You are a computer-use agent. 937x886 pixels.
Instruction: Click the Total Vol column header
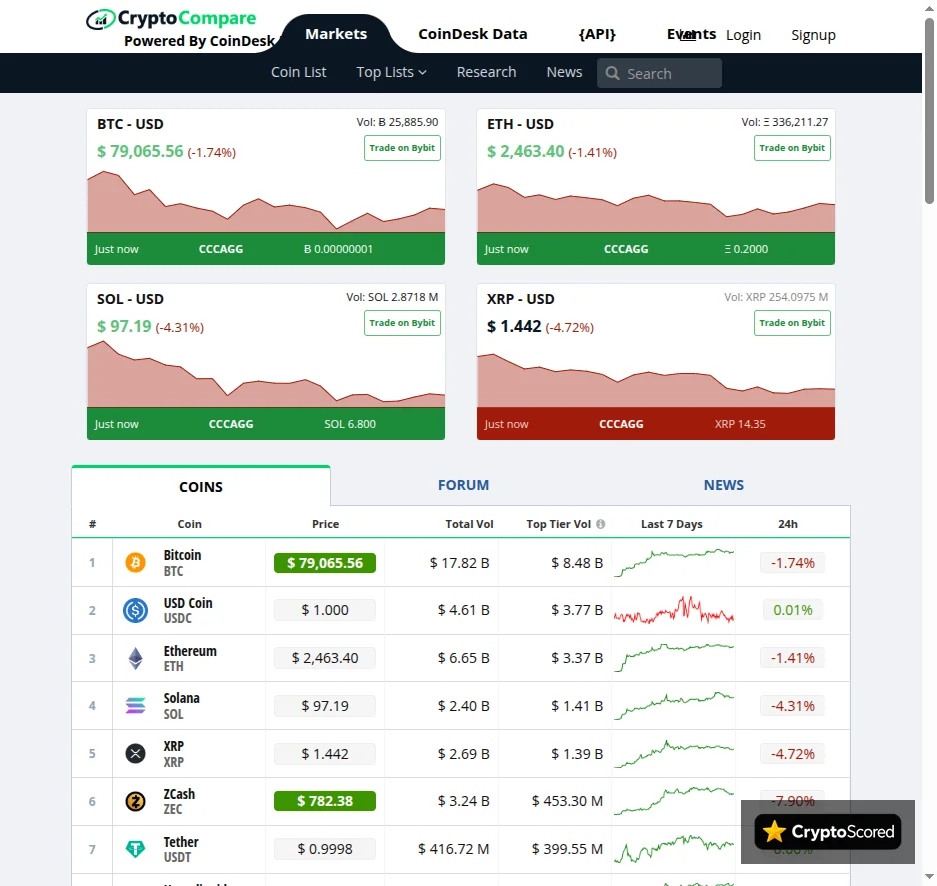469,524
